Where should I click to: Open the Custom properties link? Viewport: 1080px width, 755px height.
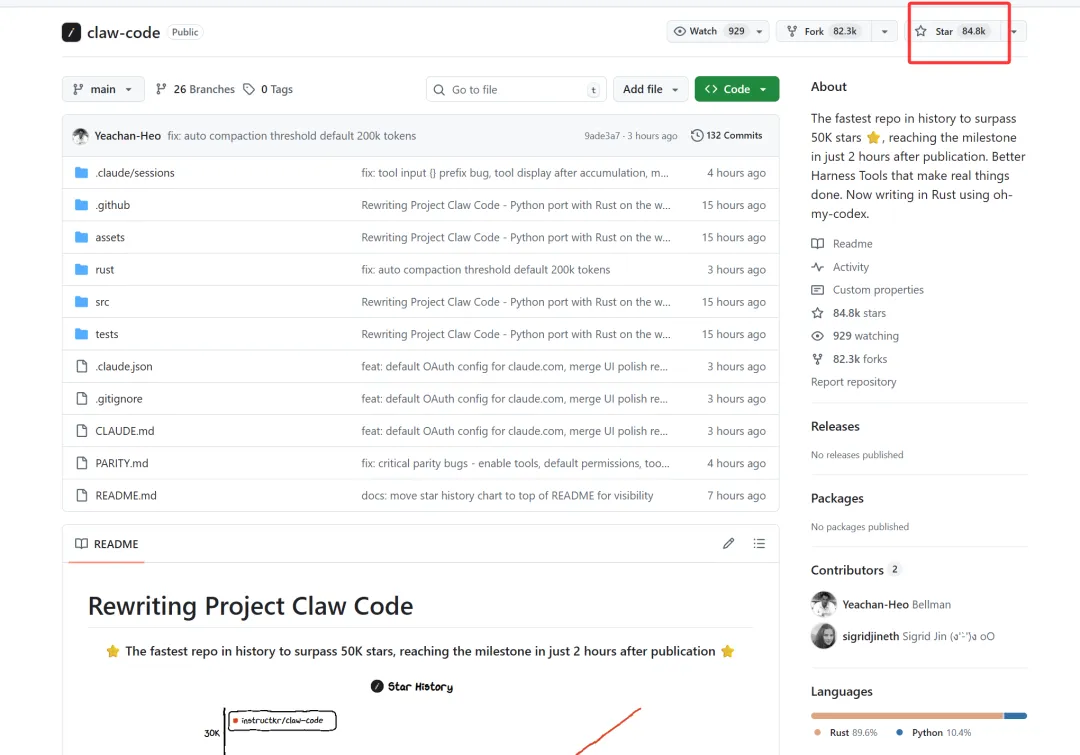point(868,289)
